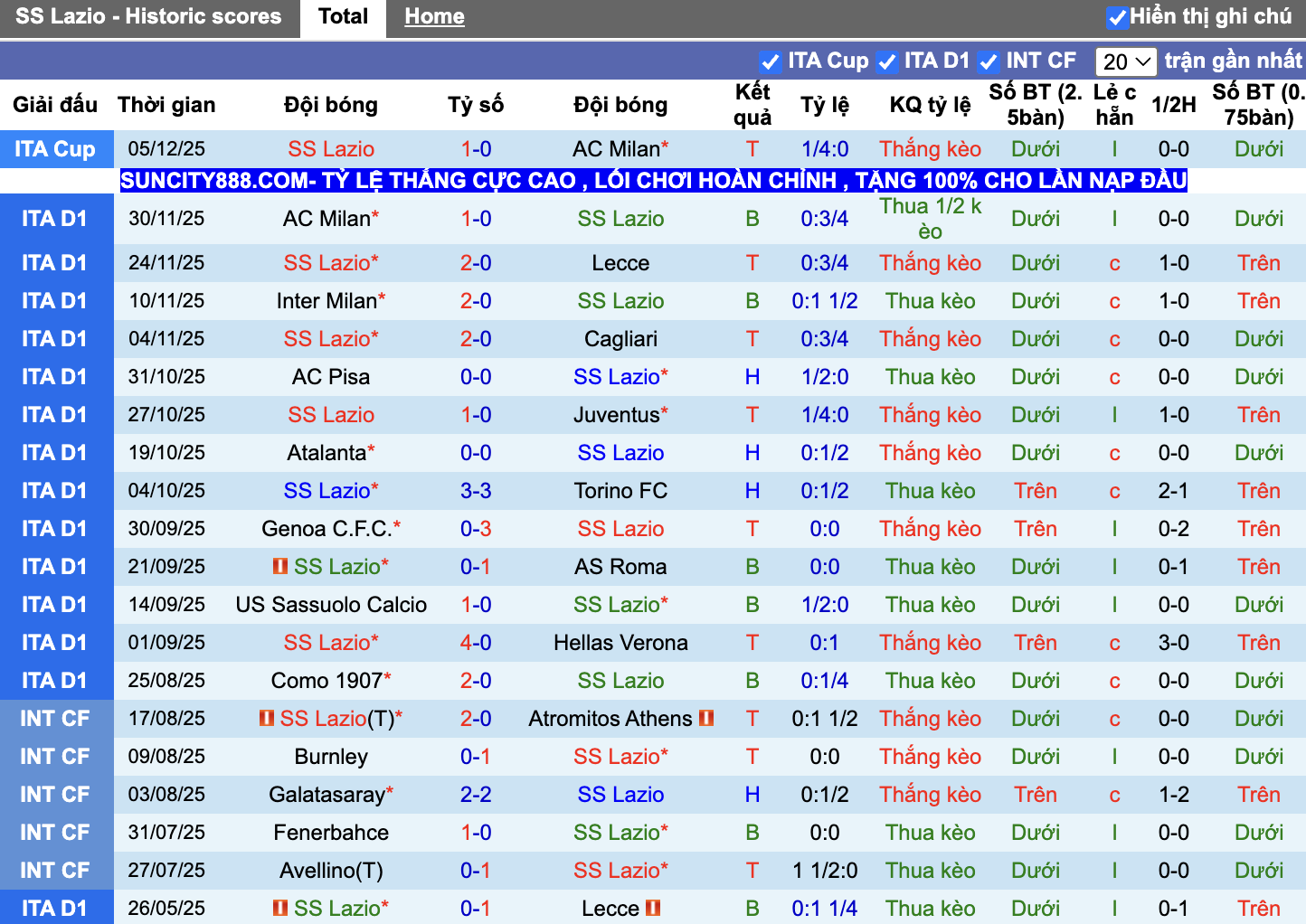1306x924 pixels.
Task: Click the 0:1 1/2 odds in Inter Milan row
Action: [x=825, y=301]
